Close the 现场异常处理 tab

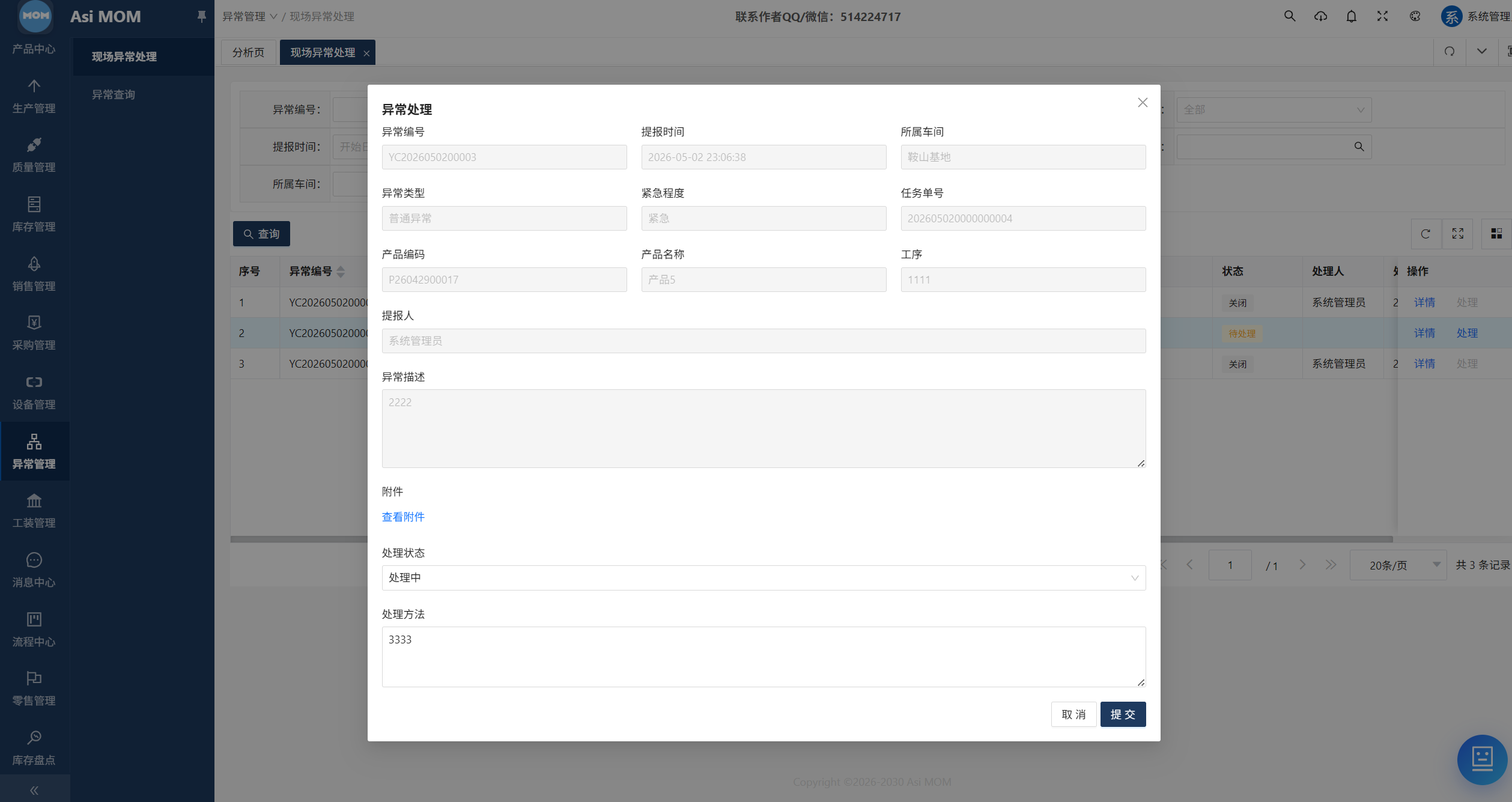[366, 53]
